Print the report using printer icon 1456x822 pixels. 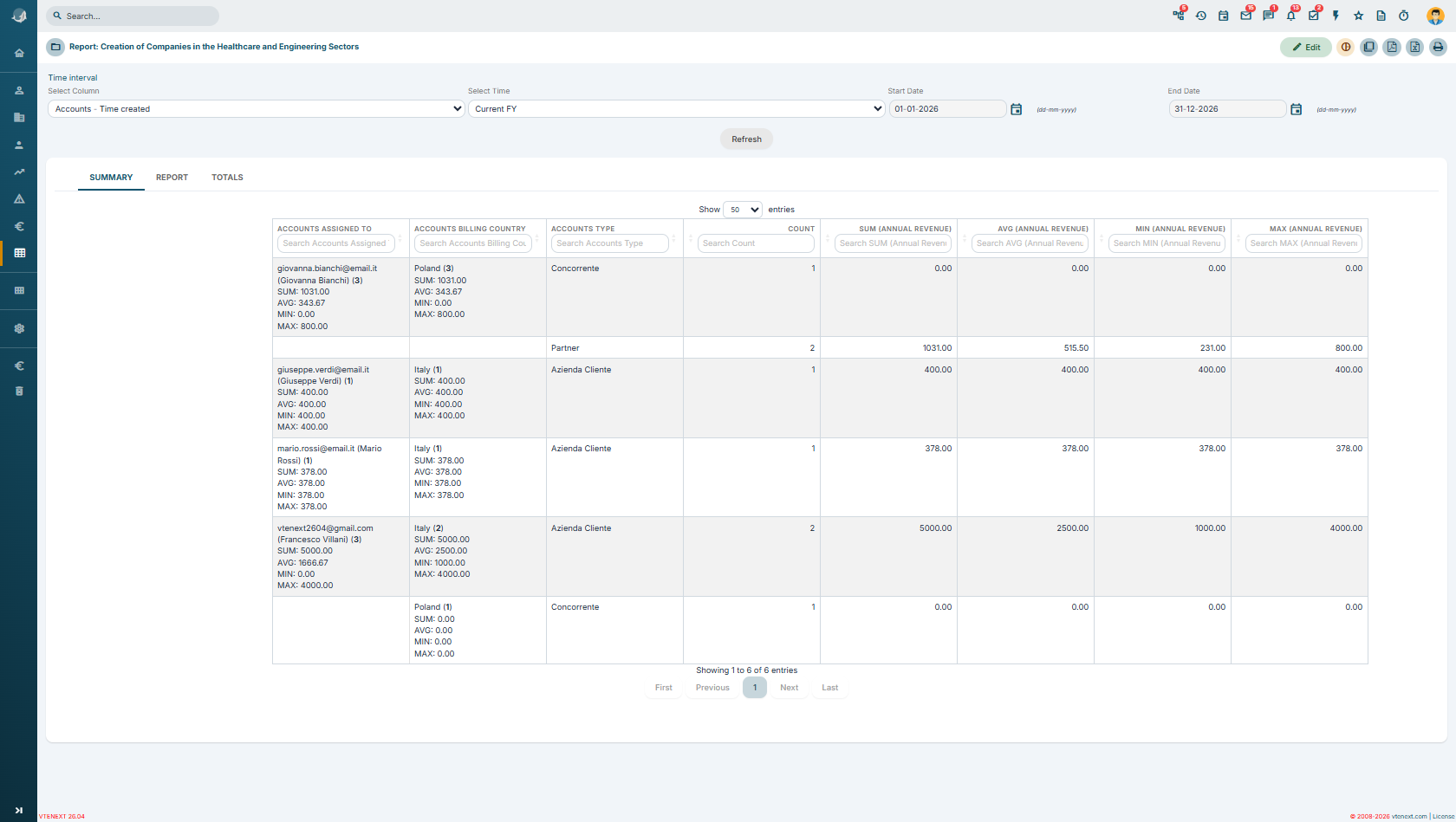coord(1438,47)
